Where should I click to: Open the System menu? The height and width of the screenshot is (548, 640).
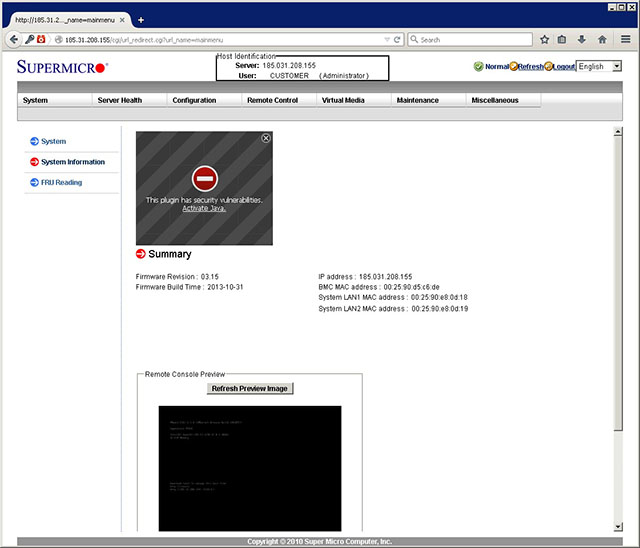55,100
